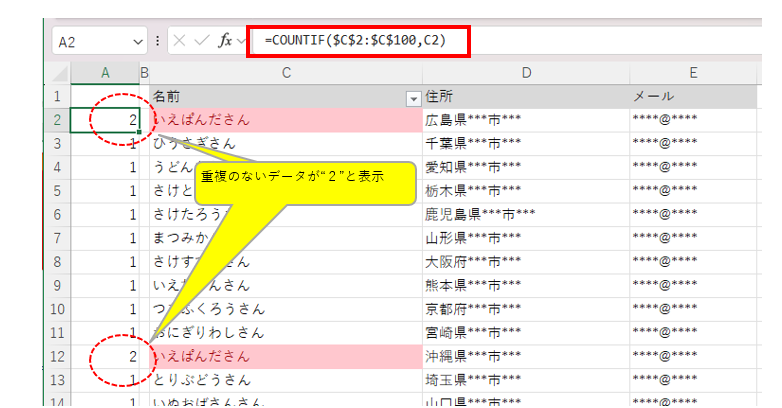Select column D header
Image resolution: width=782 pixels, height=408 pixels.
[x=526, y=73]
